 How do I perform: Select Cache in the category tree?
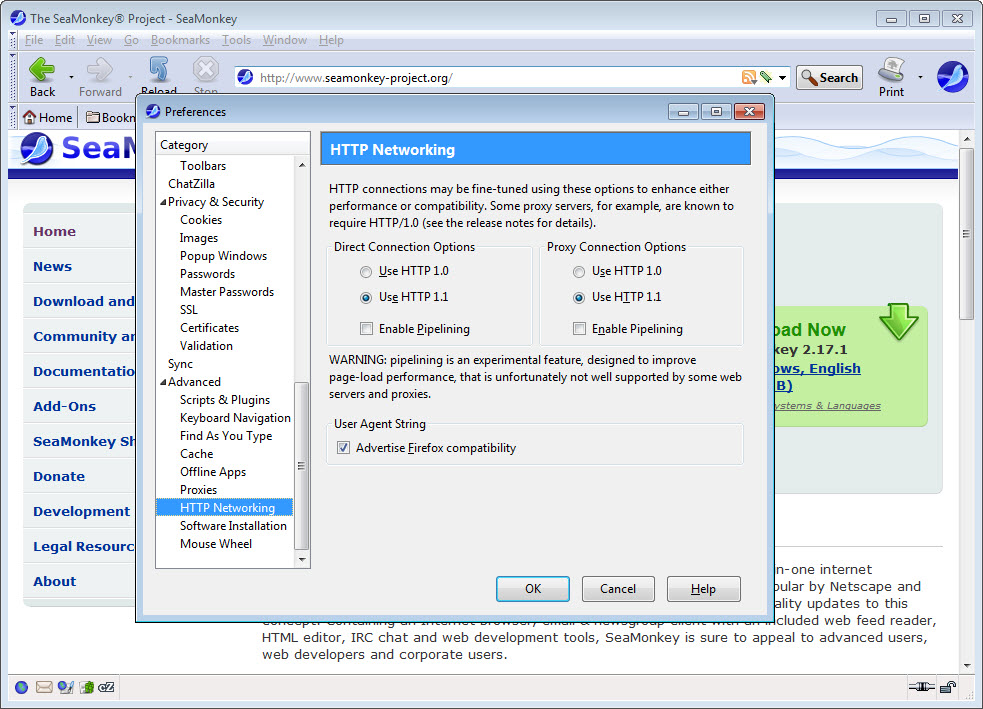click(196, 454)
